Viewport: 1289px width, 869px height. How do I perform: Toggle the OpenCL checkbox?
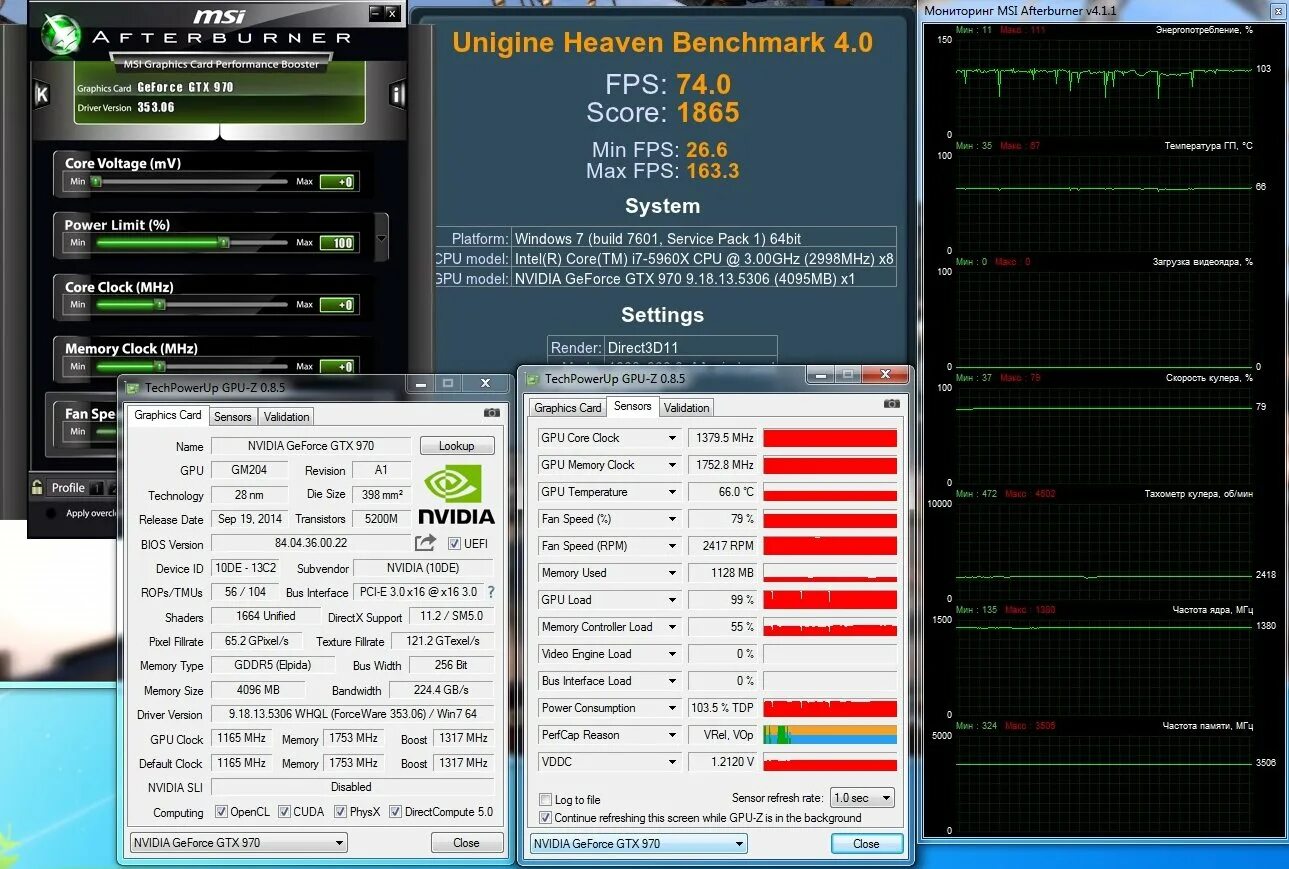(x=219, y=811)
